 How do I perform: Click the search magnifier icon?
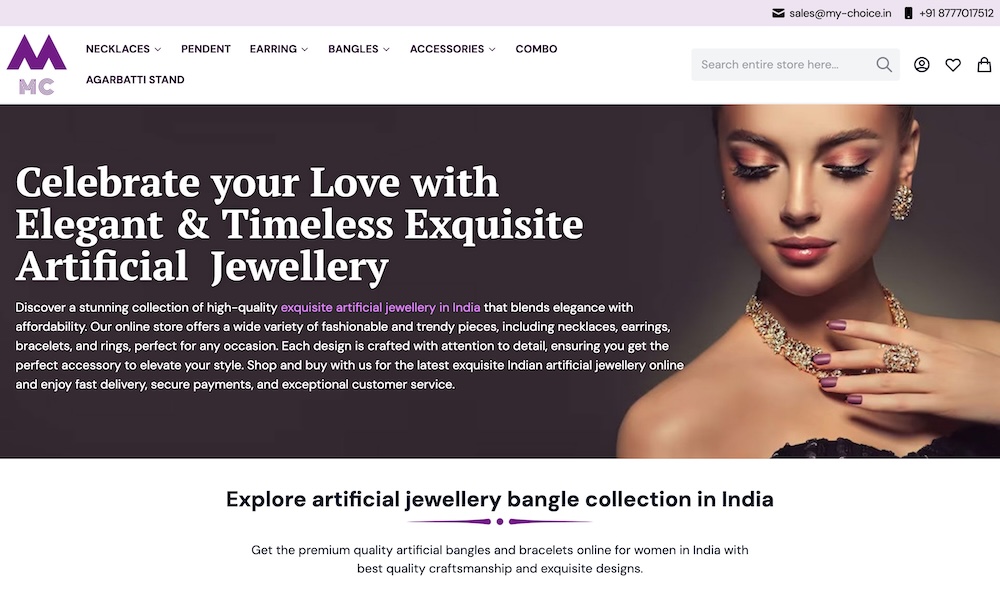884,64
